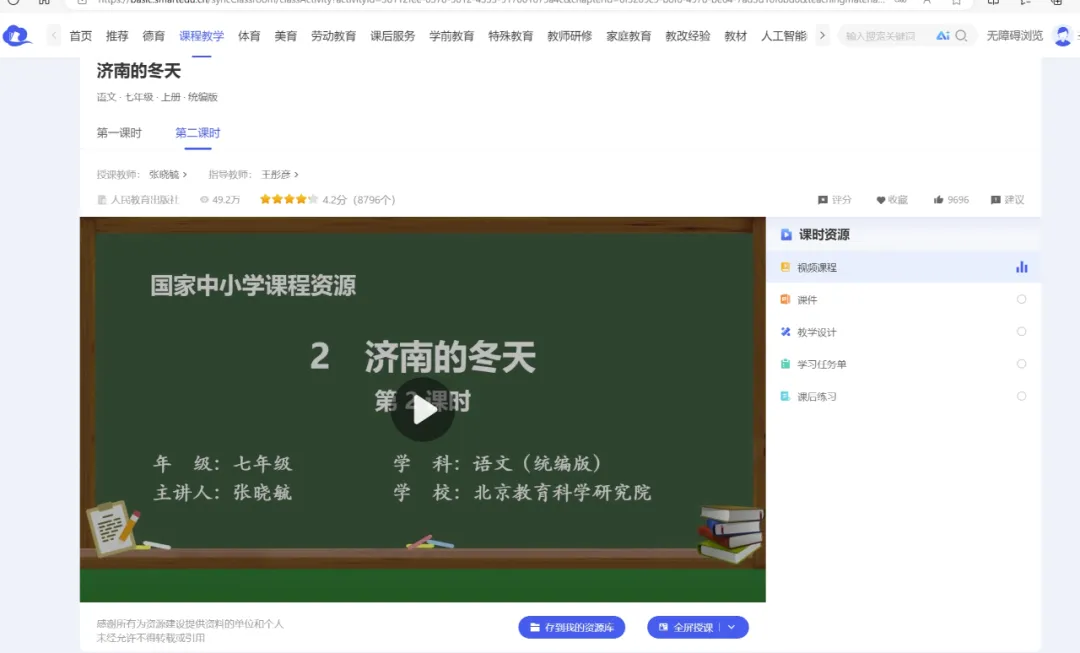Image resolution: width=1080 pixels, height=653 pixels.
Task: Open 学习任务单 resource
Action: [903, 364]
